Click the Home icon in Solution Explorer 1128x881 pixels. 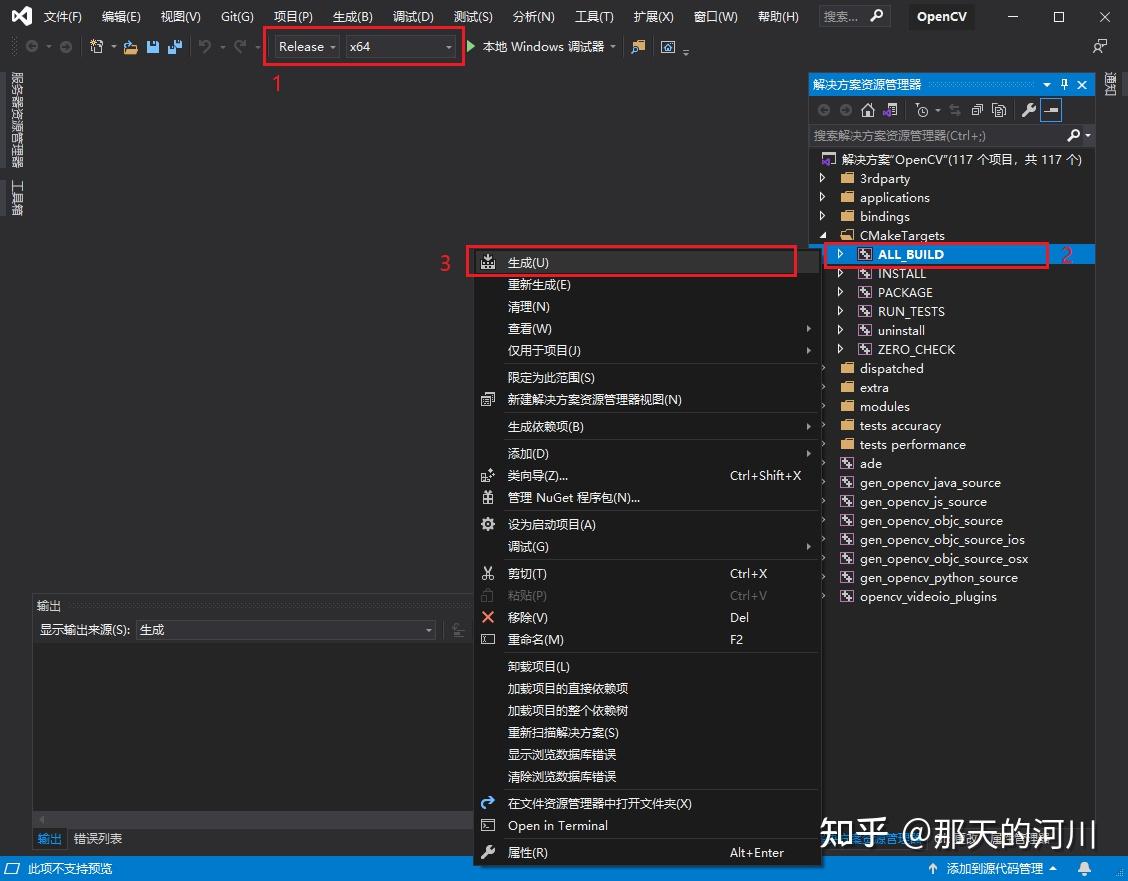(x=868, y=110)
